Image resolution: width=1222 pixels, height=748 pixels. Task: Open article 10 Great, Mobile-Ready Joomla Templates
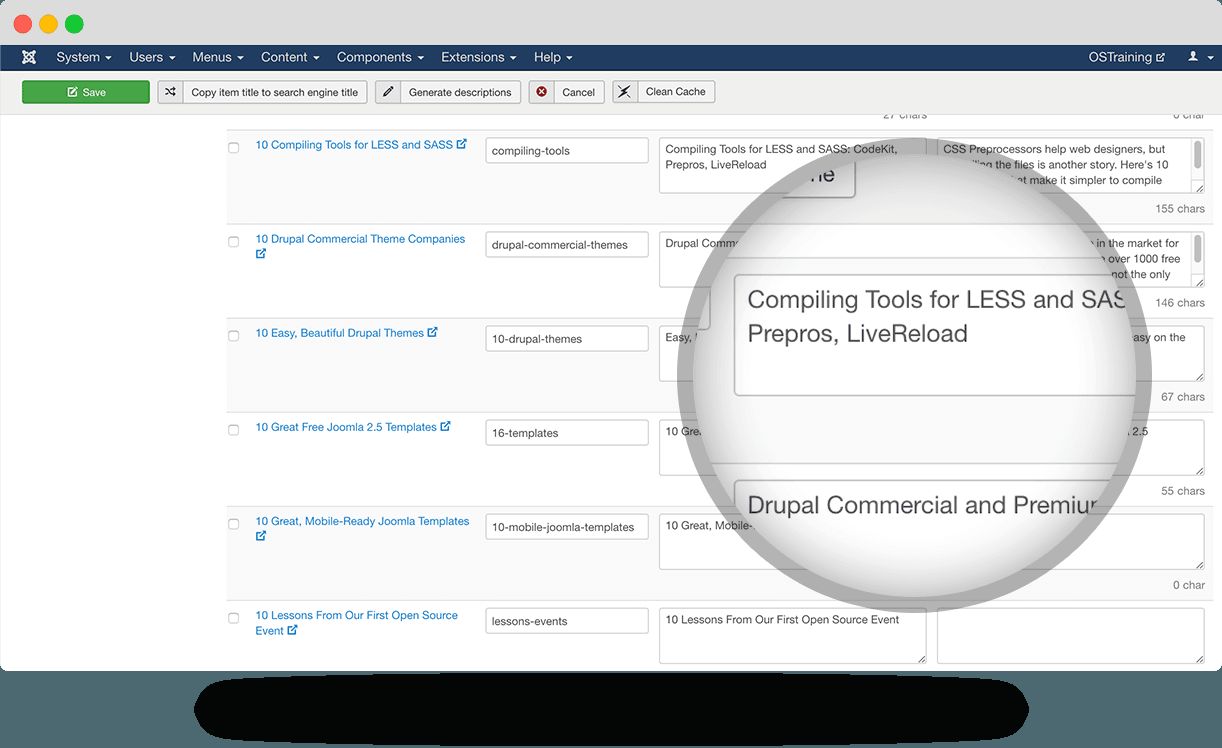click(362, 521)
